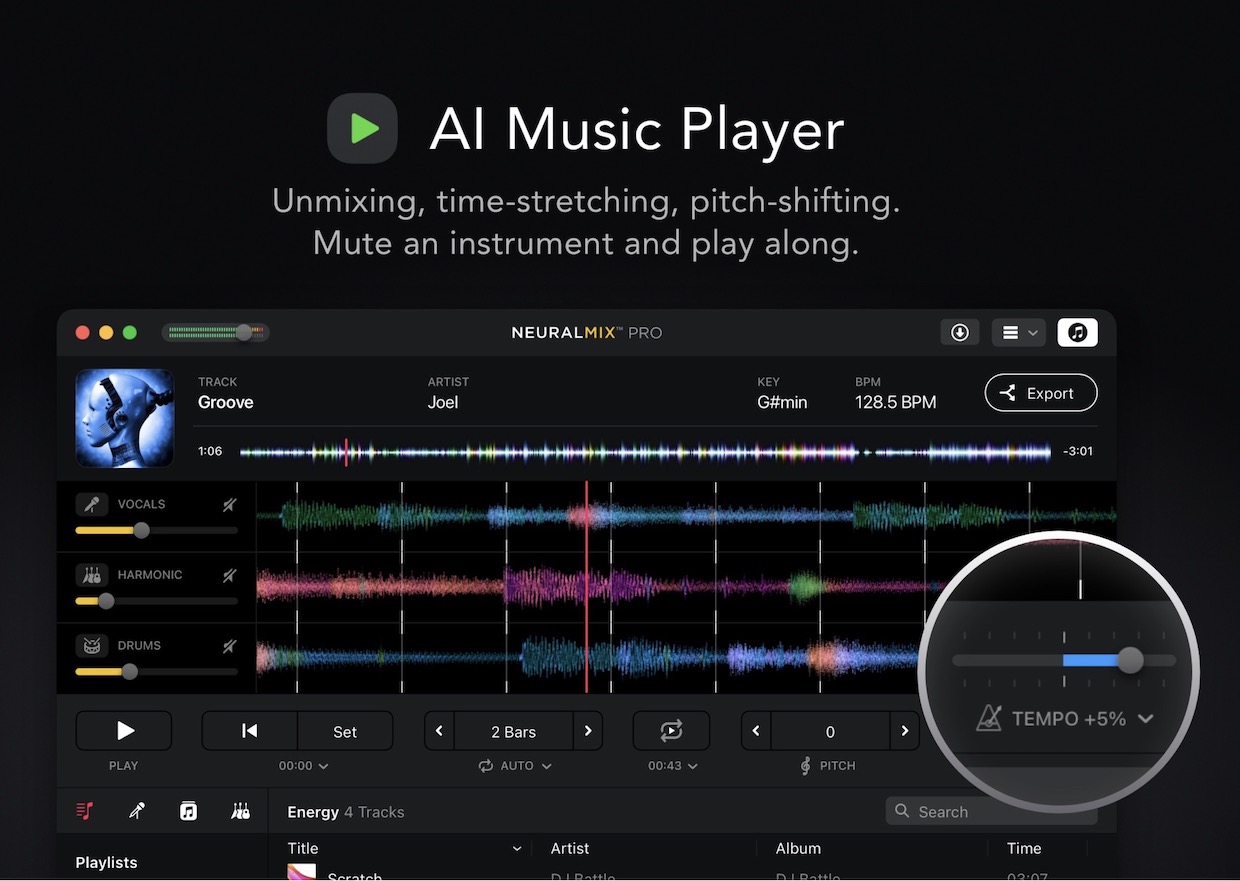Screen dimensions: 1240x881
Task: Click the Set cue button
Action: 345,731
